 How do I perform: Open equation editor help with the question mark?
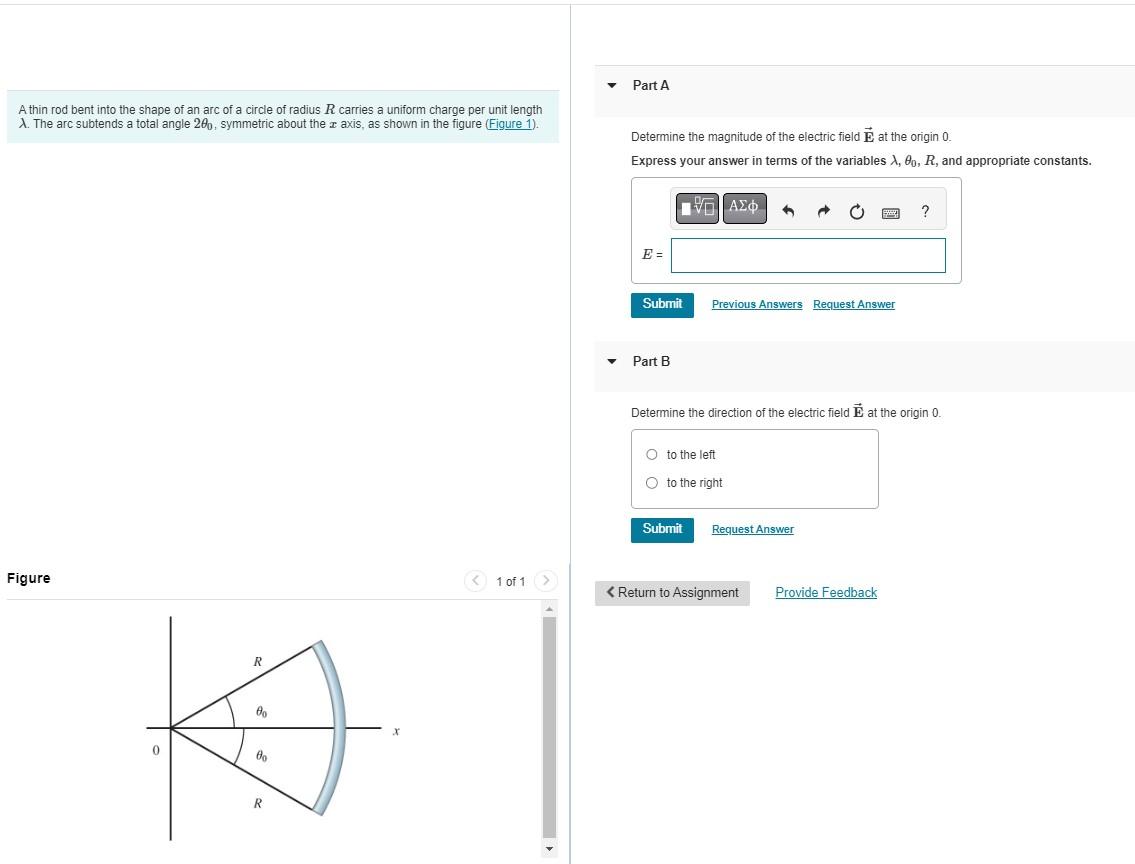coord(924,211)
